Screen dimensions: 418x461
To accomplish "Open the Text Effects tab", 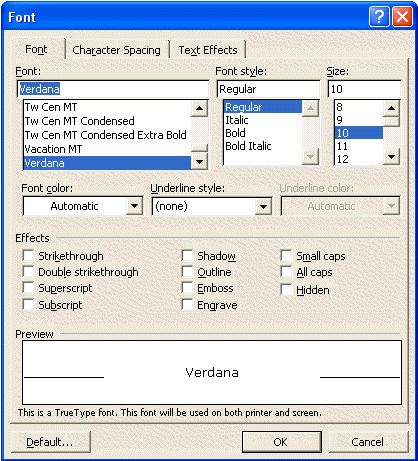I will tap(208, 50).
